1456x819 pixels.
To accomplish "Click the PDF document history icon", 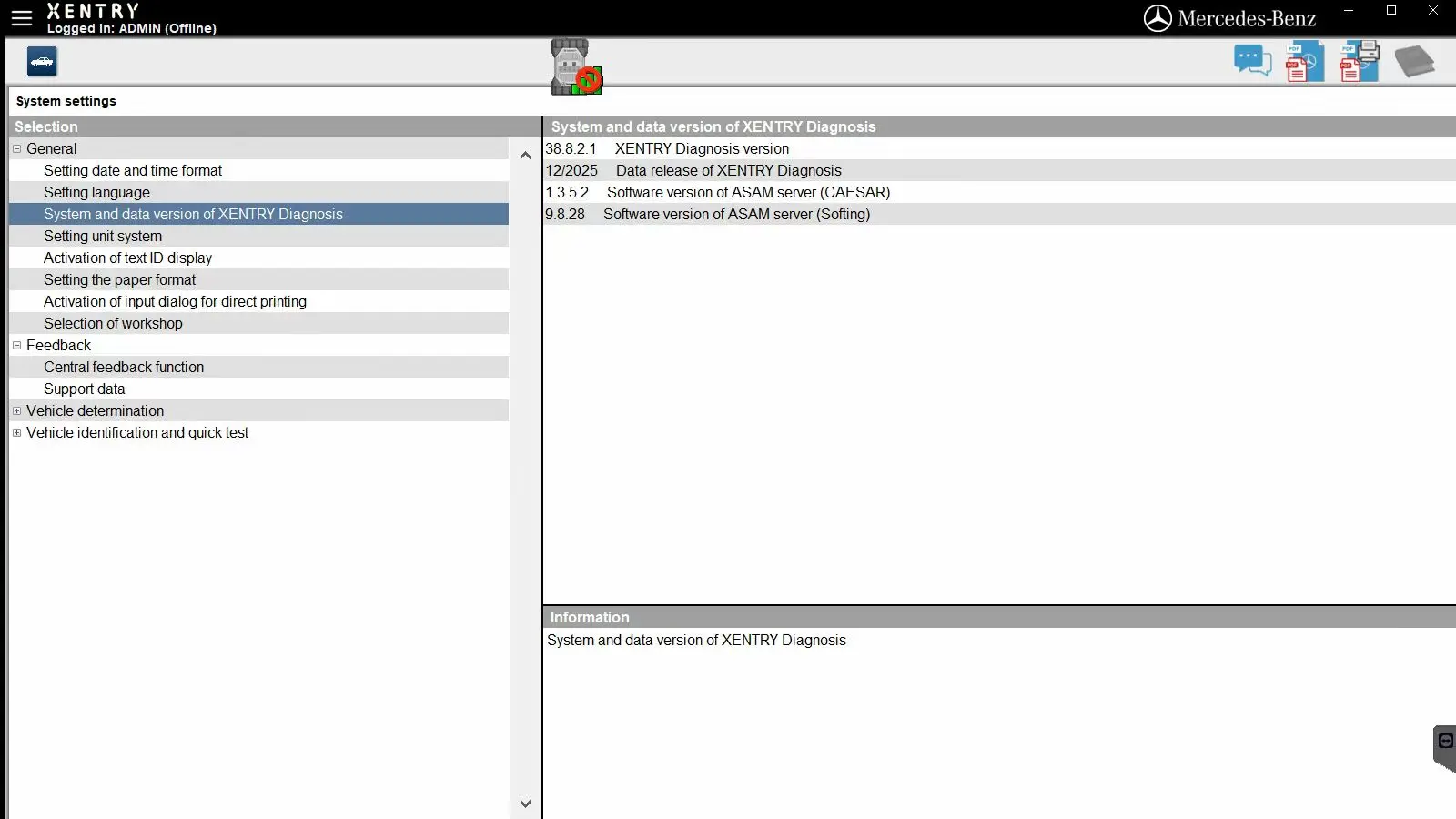I will [1304, 62].
